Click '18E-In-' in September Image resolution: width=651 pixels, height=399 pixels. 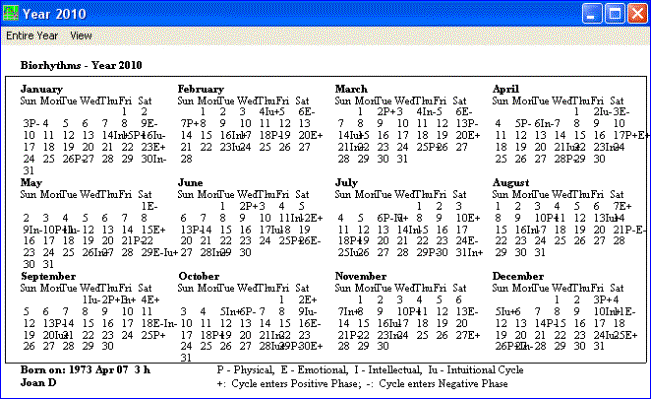(159, 323)
